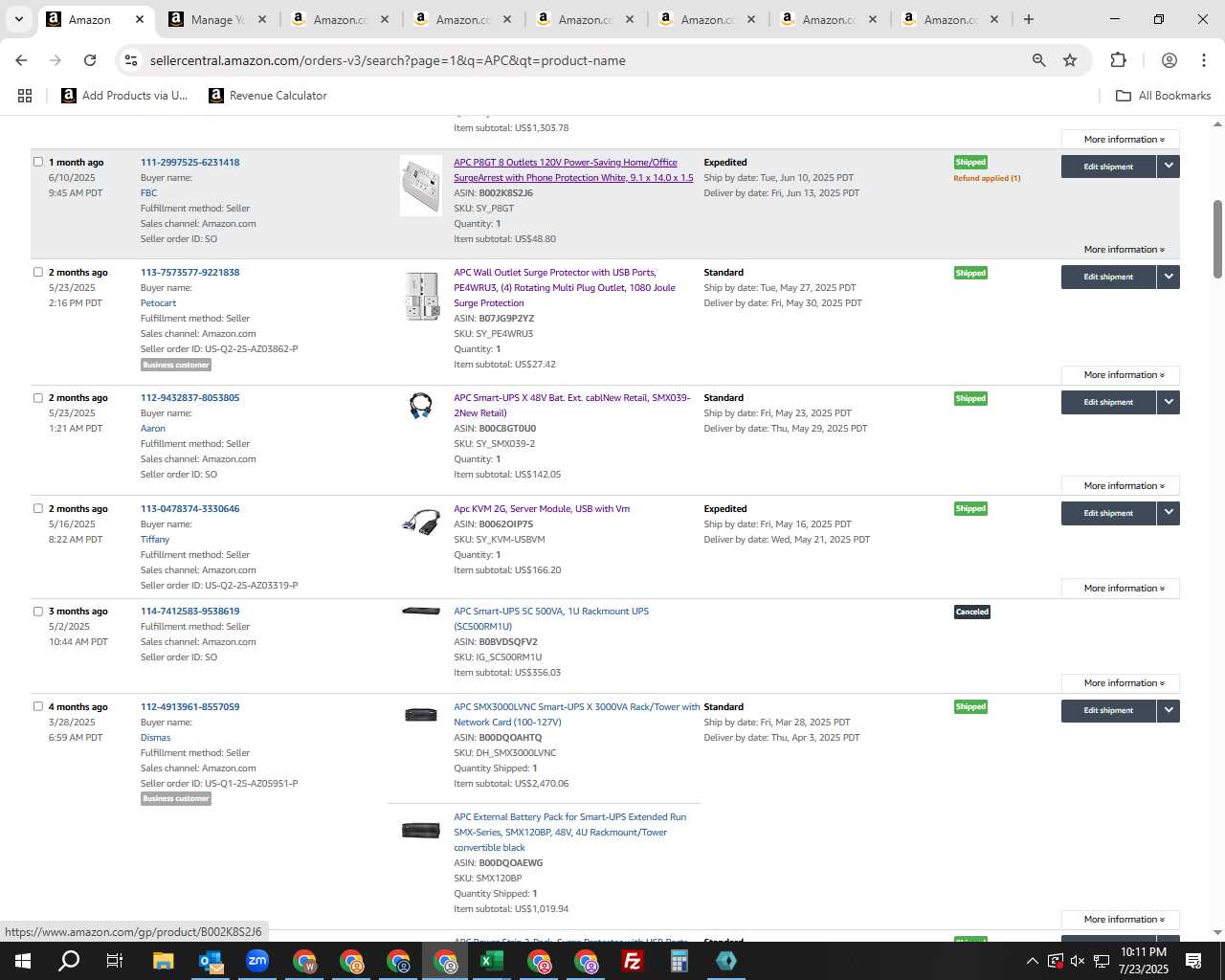
Task: Open File Explorer from taskbar
Action: (x=163, y=961)
